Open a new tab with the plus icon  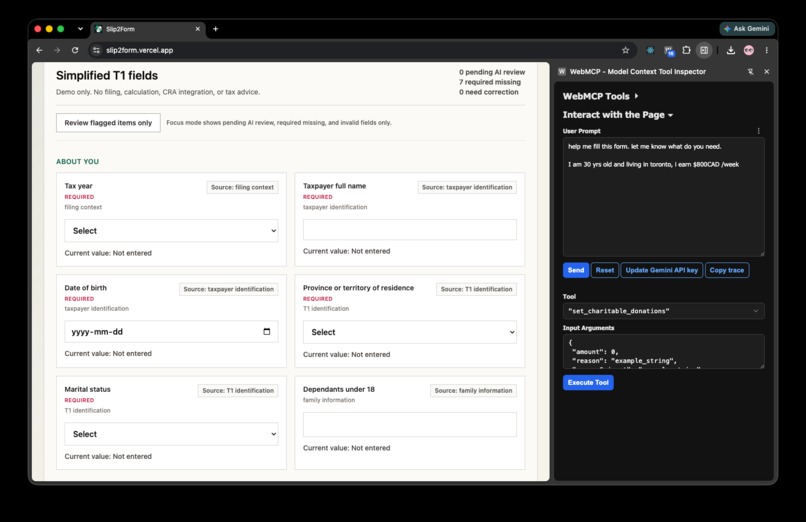tap(215, 29)
